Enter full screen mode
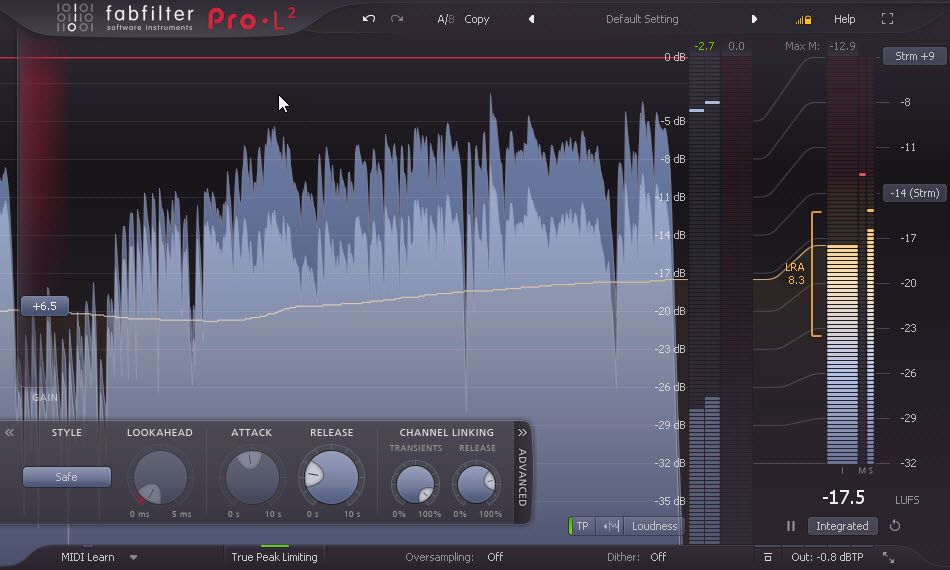The width and height of the screenshot is (950, 570). (x=887, y=19)
